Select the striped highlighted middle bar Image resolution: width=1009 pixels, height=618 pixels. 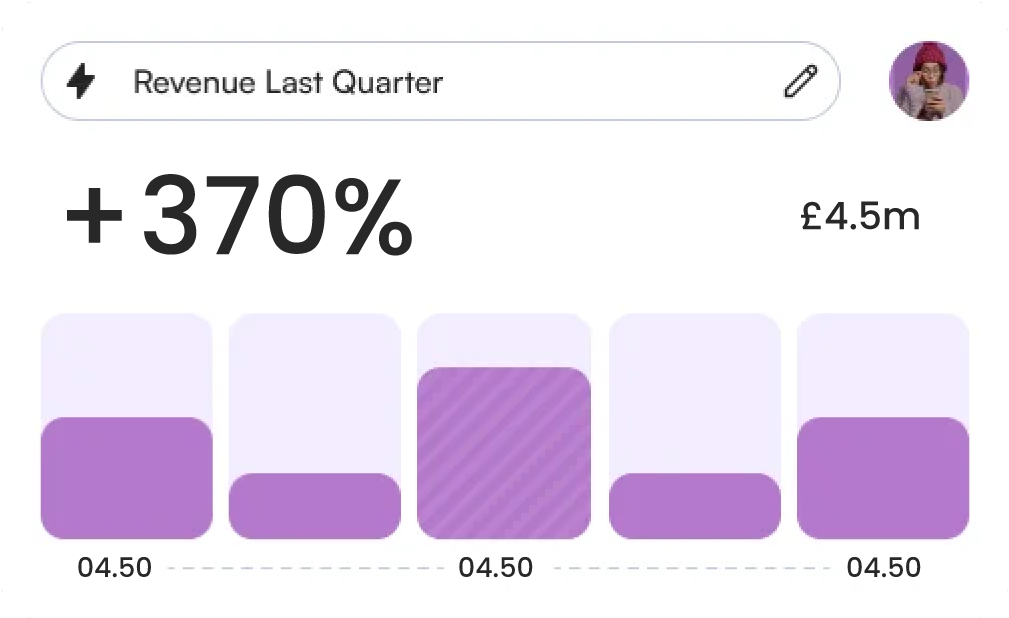pyautogui.click(x=504, y=453)
